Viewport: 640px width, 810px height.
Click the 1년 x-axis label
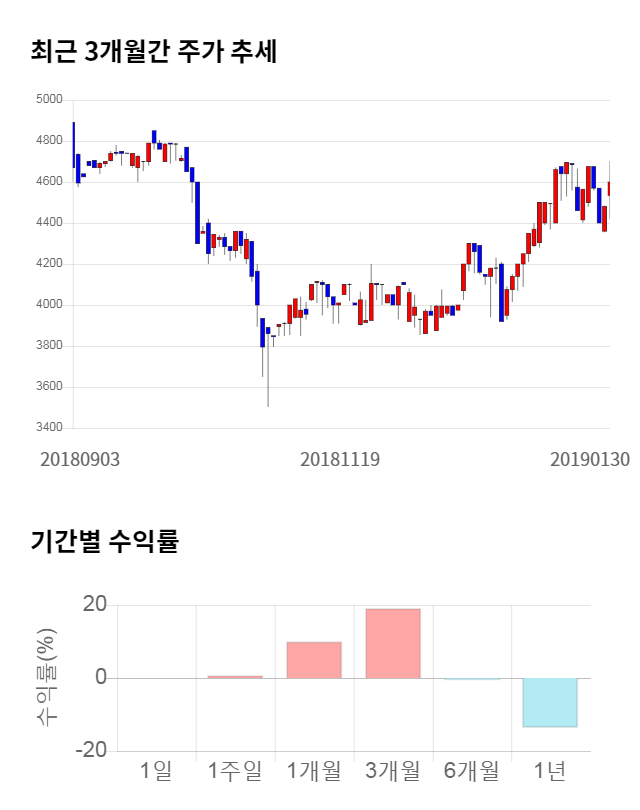(550, 771)
